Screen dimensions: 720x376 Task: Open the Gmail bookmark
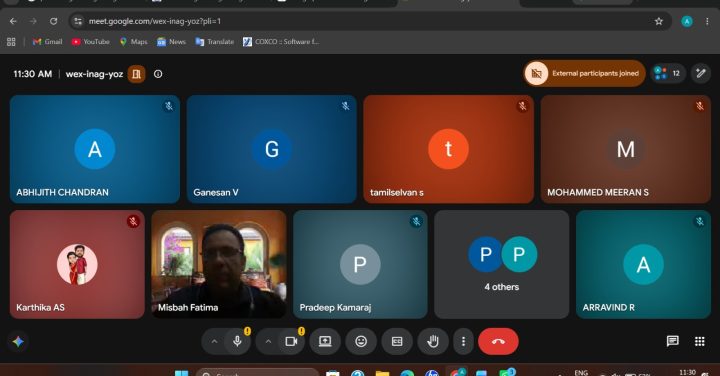point(47,42)
